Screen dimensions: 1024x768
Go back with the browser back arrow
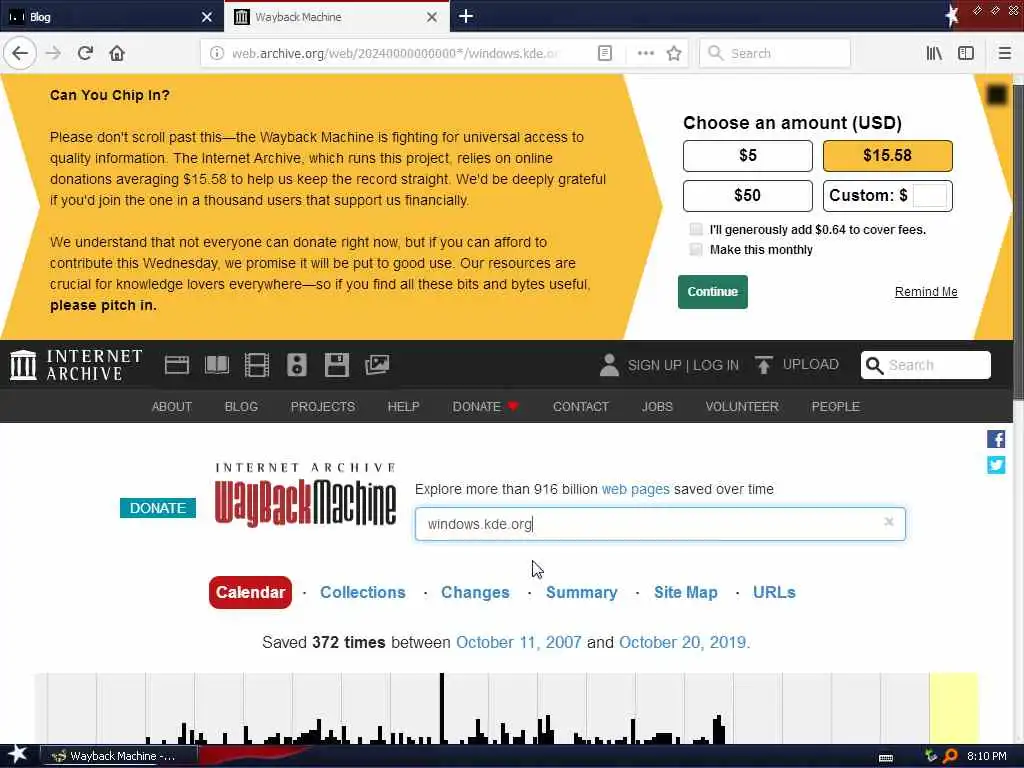pos(20,53)
